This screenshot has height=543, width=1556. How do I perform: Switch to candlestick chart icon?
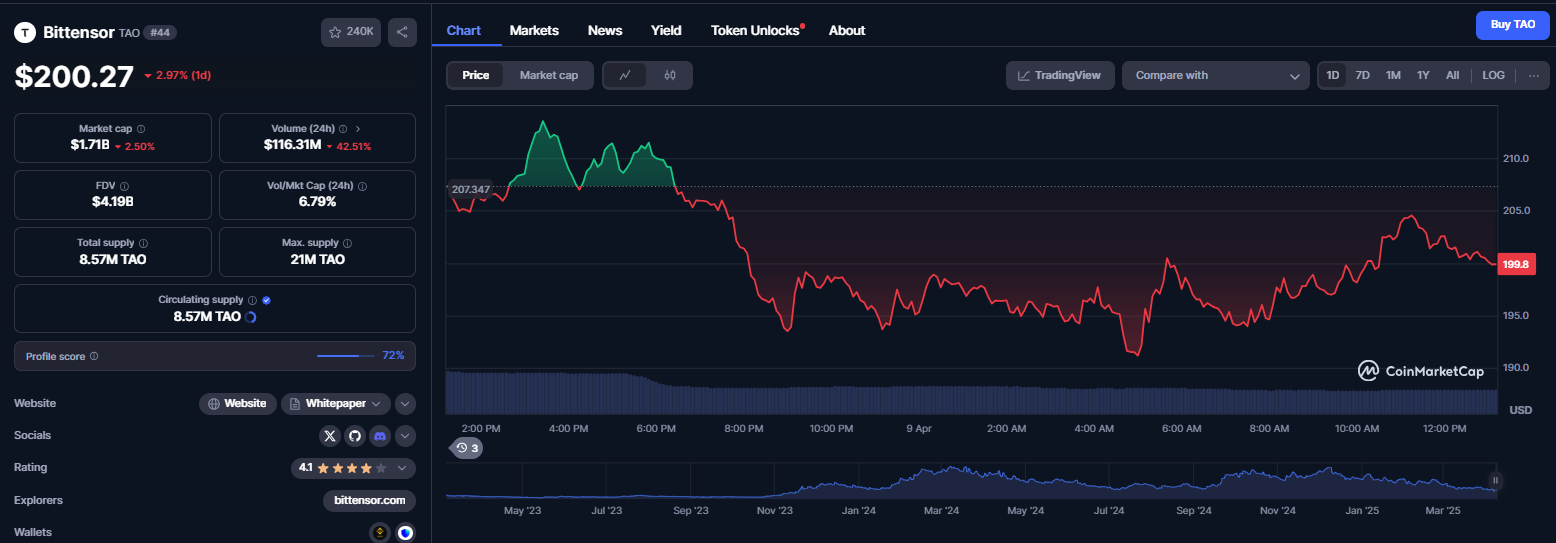point(670,75)
